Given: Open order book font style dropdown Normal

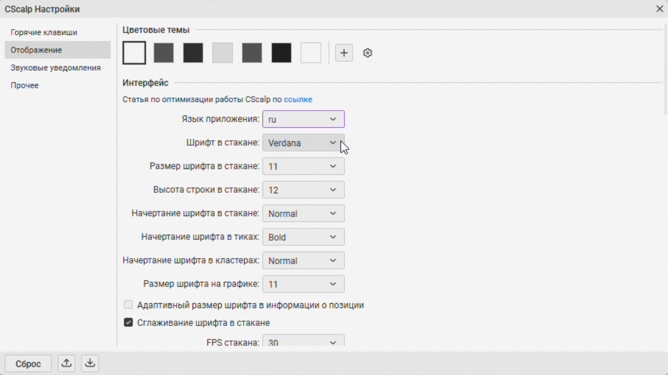Looking at the screenshot, I should [303, 213].
